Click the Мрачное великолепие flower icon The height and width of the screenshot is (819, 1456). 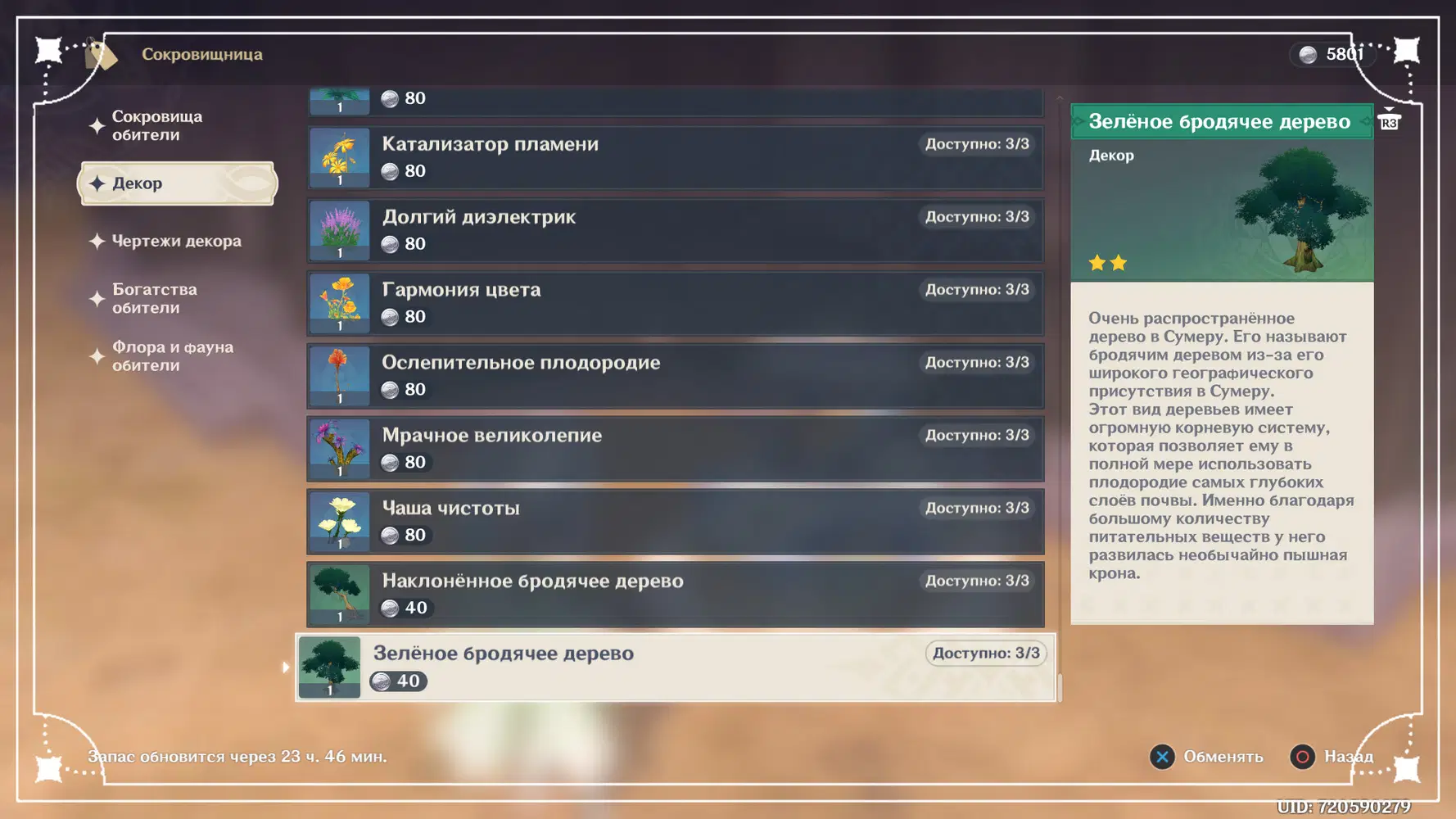339,449
